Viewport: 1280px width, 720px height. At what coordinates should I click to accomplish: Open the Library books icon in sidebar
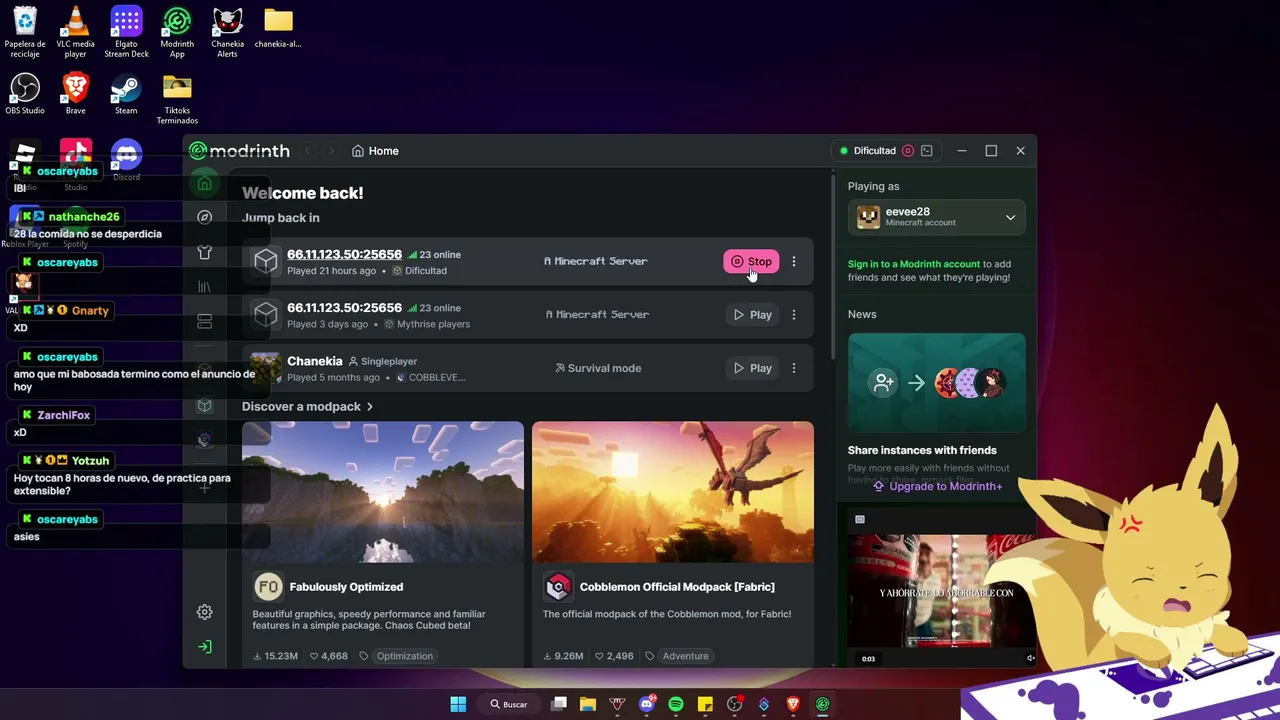click(x=205, y=287)
